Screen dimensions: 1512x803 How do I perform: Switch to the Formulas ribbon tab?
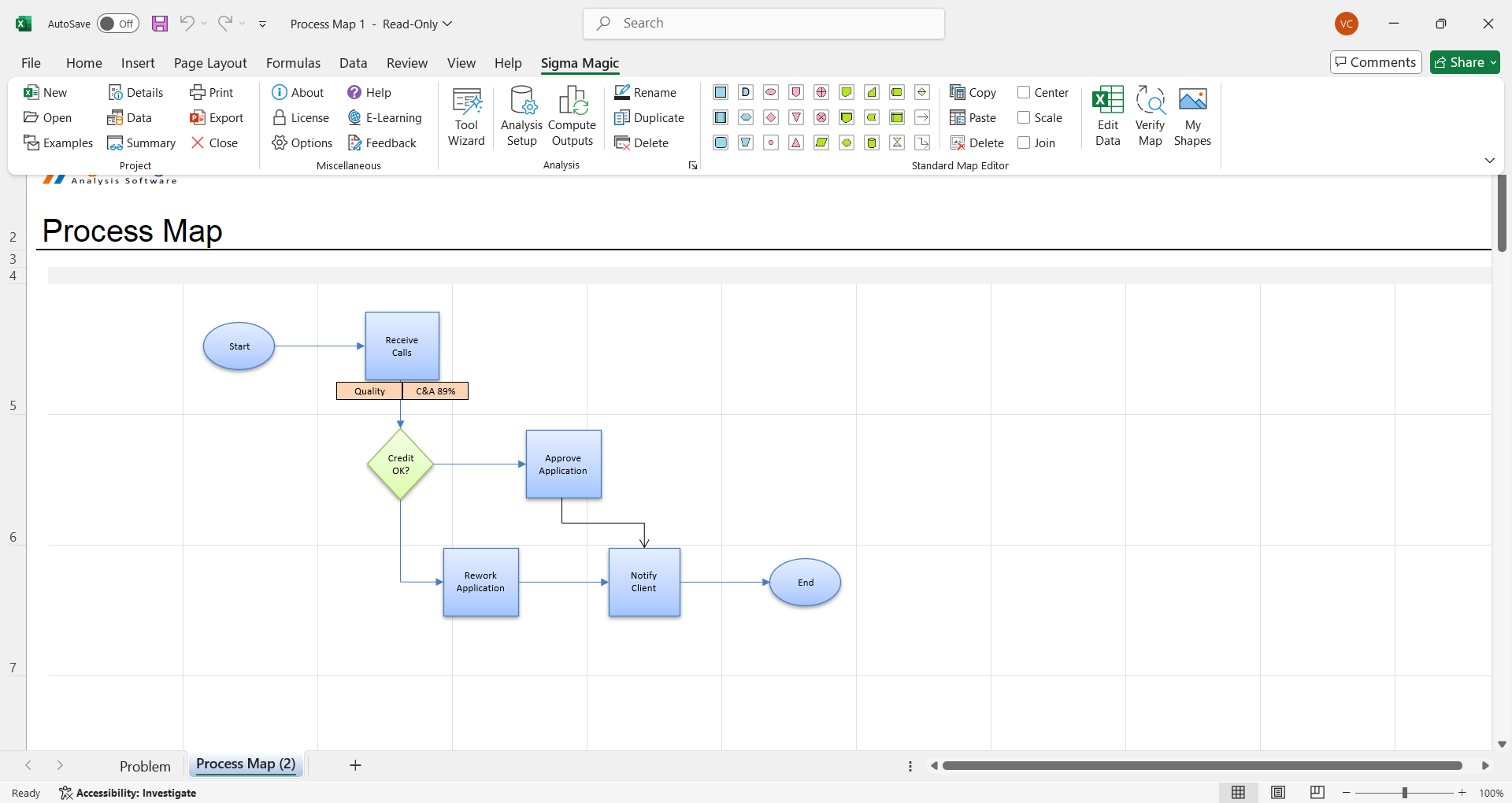point(293,63)
